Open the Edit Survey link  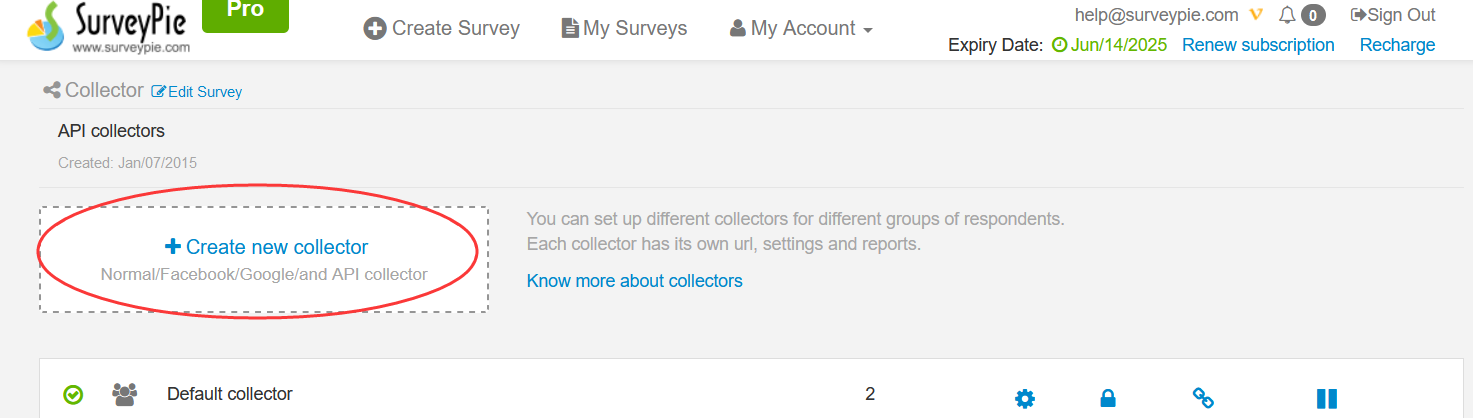click(197, 92)
